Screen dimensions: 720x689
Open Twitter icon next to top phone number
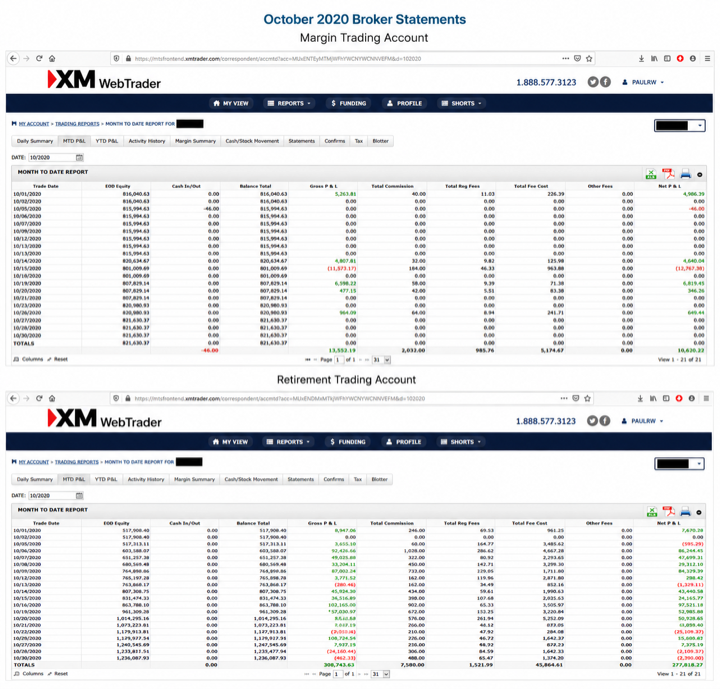coord(593,82)
